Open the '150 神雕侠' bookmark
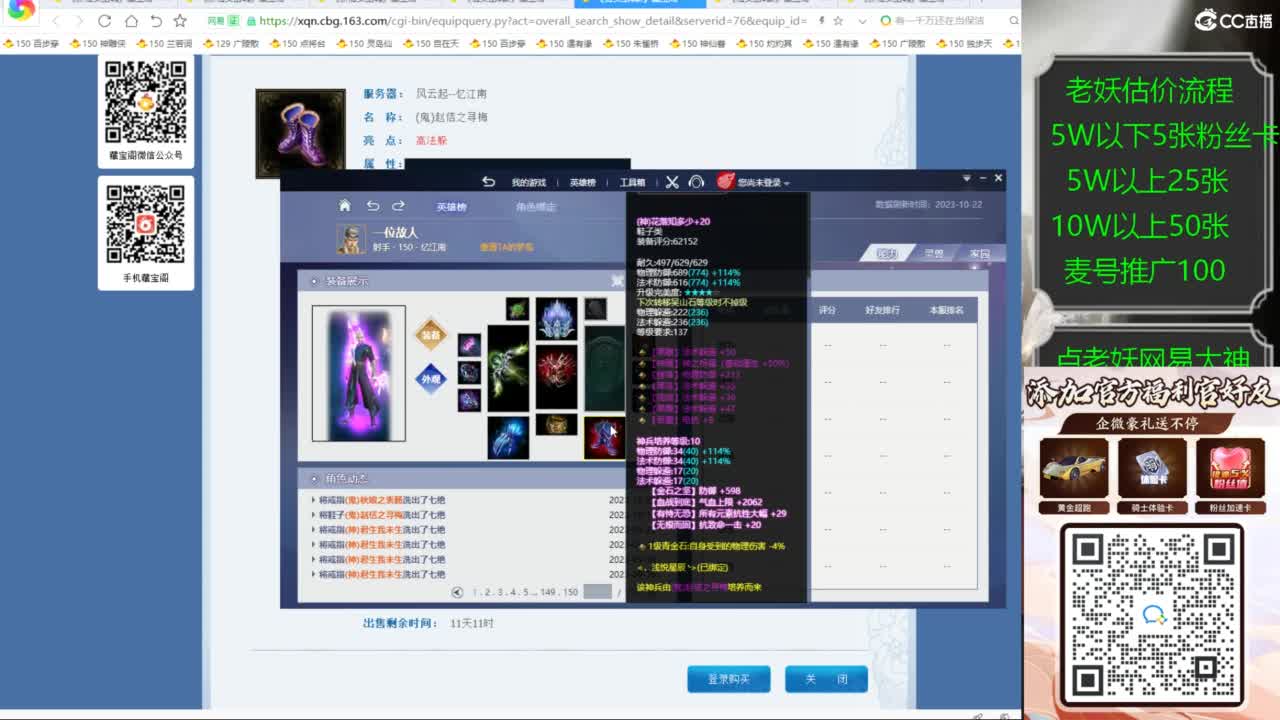The width and height of the screenshot is (1280, 720). (x=97, y=44)
